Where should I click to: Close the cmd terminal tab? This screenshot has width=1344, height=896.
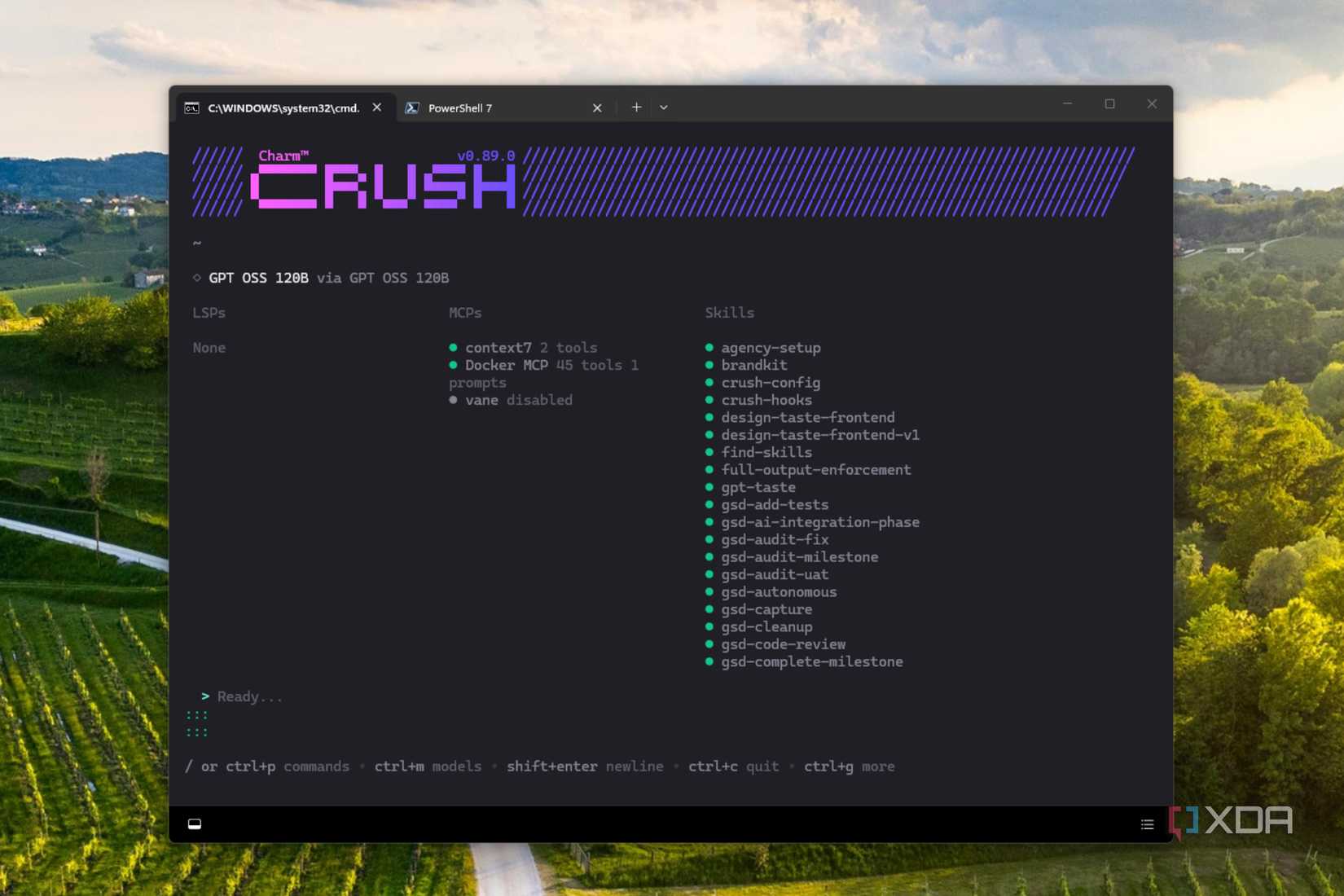click(x=377, y=108)
